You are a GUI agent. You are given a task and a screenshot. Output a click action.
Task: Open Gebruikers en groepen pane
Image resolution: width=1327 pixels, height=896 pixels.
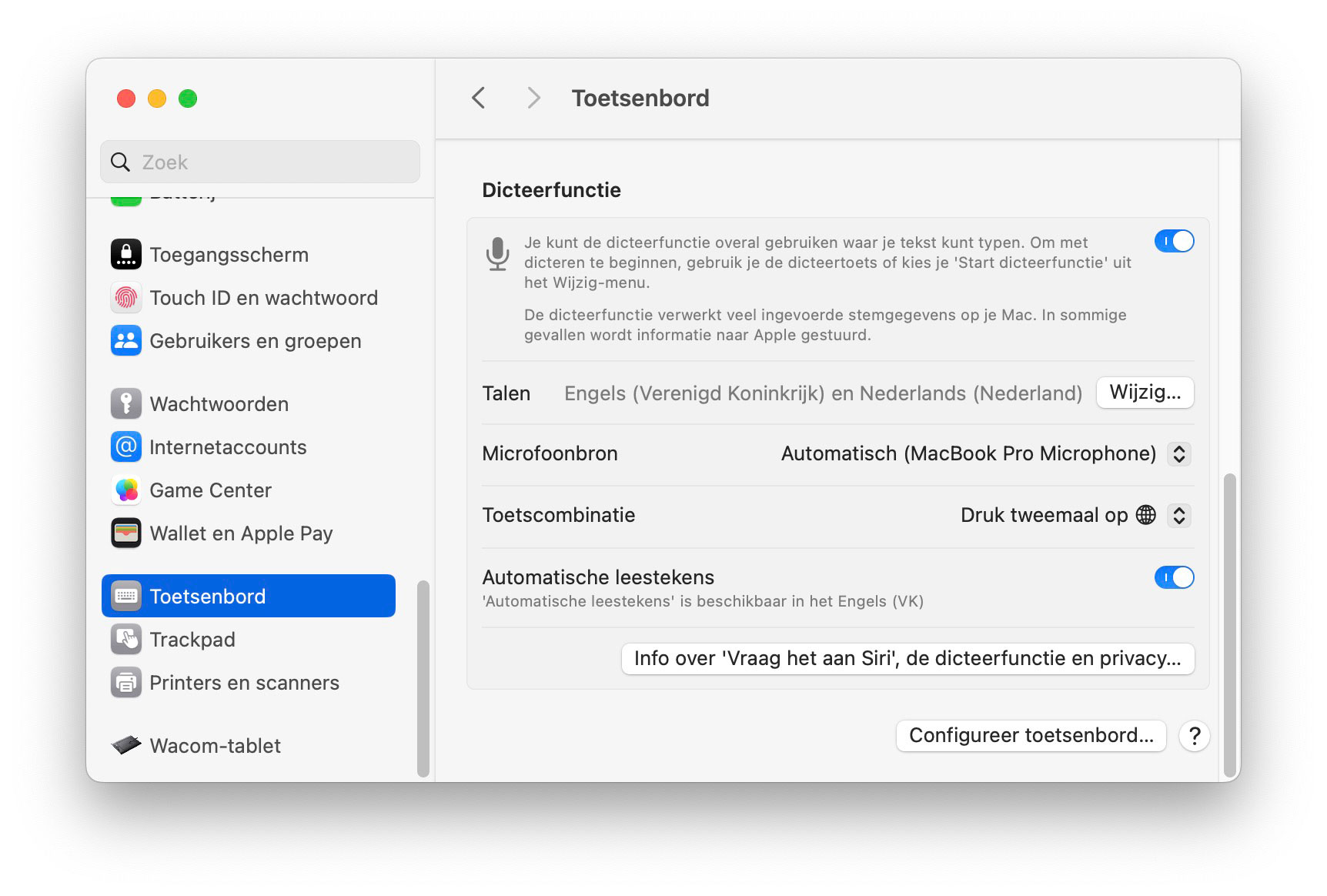click(248, 340)
